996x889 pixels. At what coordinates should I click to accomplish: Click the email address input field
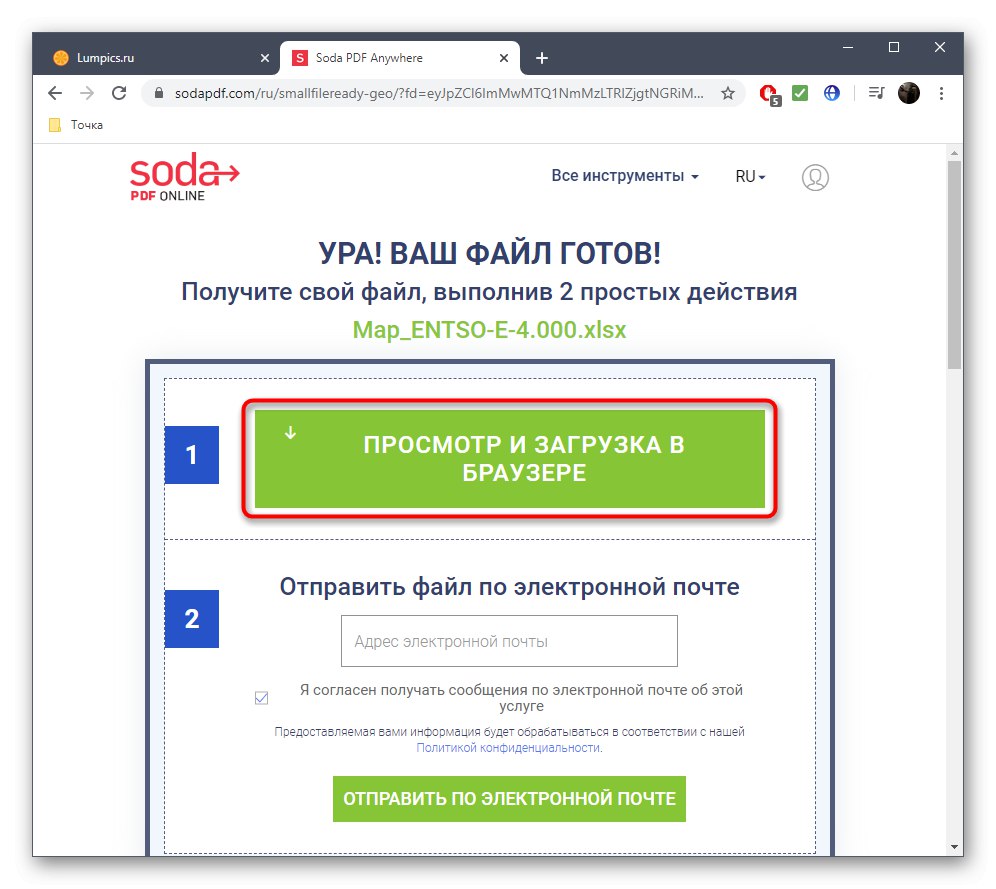tap(508, 641)
